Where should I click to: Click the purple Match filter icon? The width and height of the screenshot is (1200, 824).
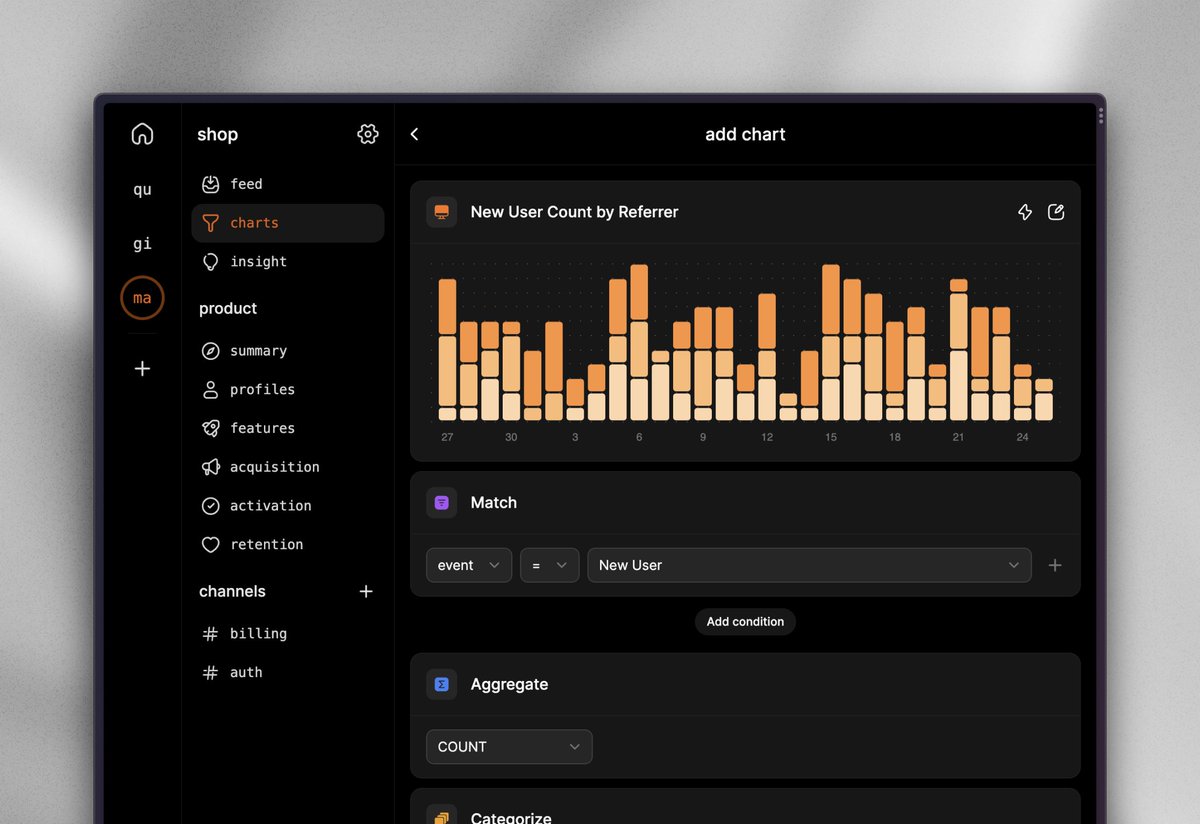tap(442, 502)
